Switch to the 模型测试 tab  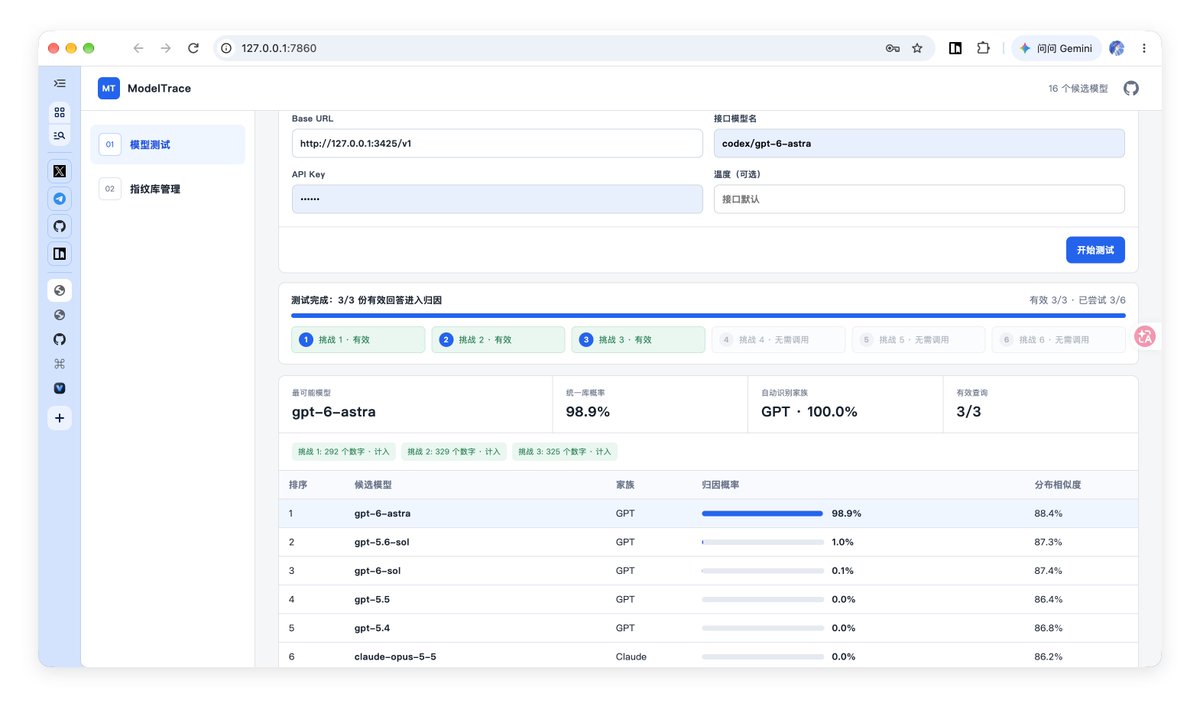pos(167,145)
